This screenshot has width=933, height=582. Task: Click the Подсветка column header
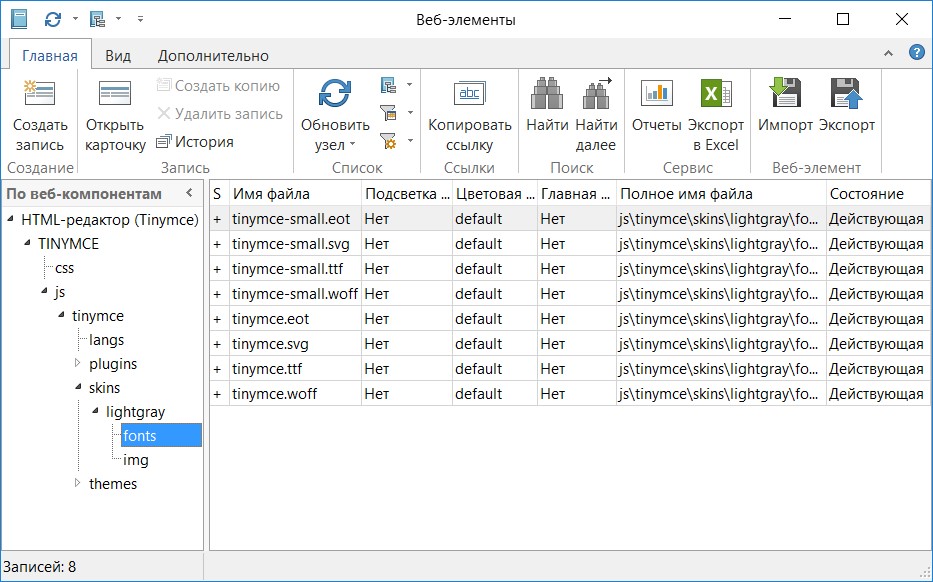tap(407, 193)
